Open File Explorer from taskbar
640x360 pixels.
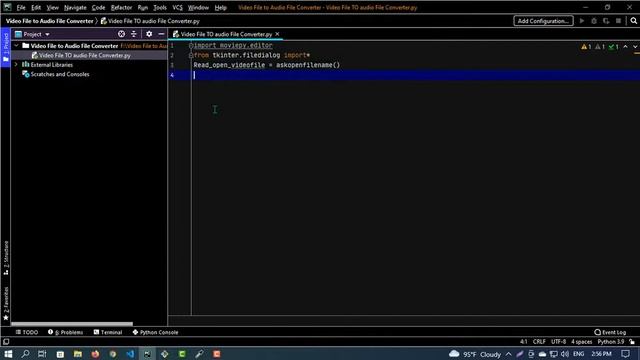click(x=78, y=354)
